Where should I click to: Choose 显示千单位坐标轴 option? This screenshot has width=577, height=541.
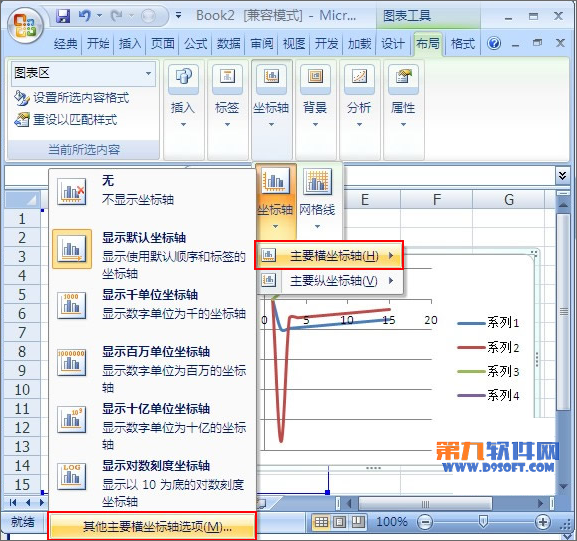[152, 304]
